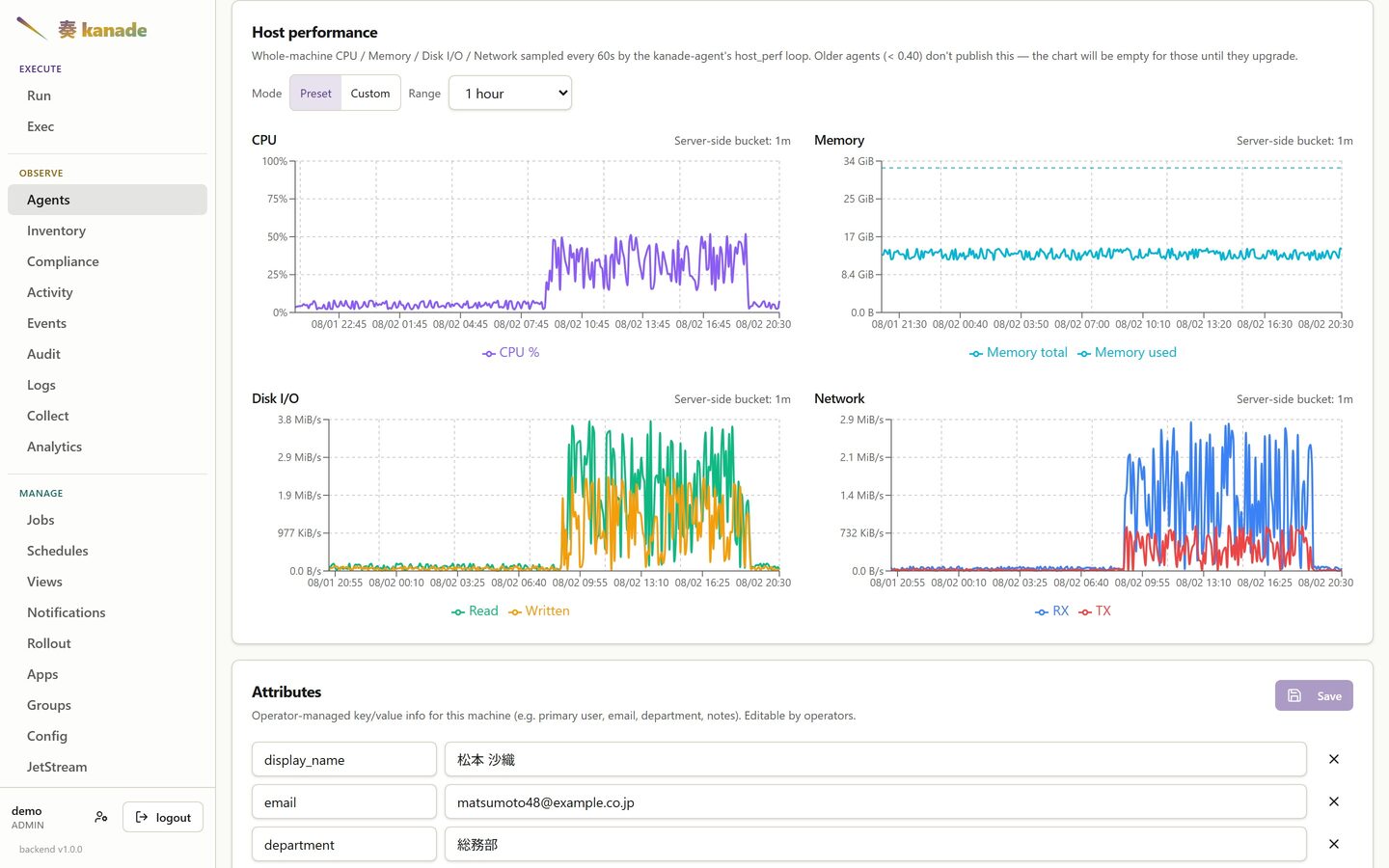This screenshot has height=868, width=1389.
Task: Open Activity page
Action: [107, 292]
